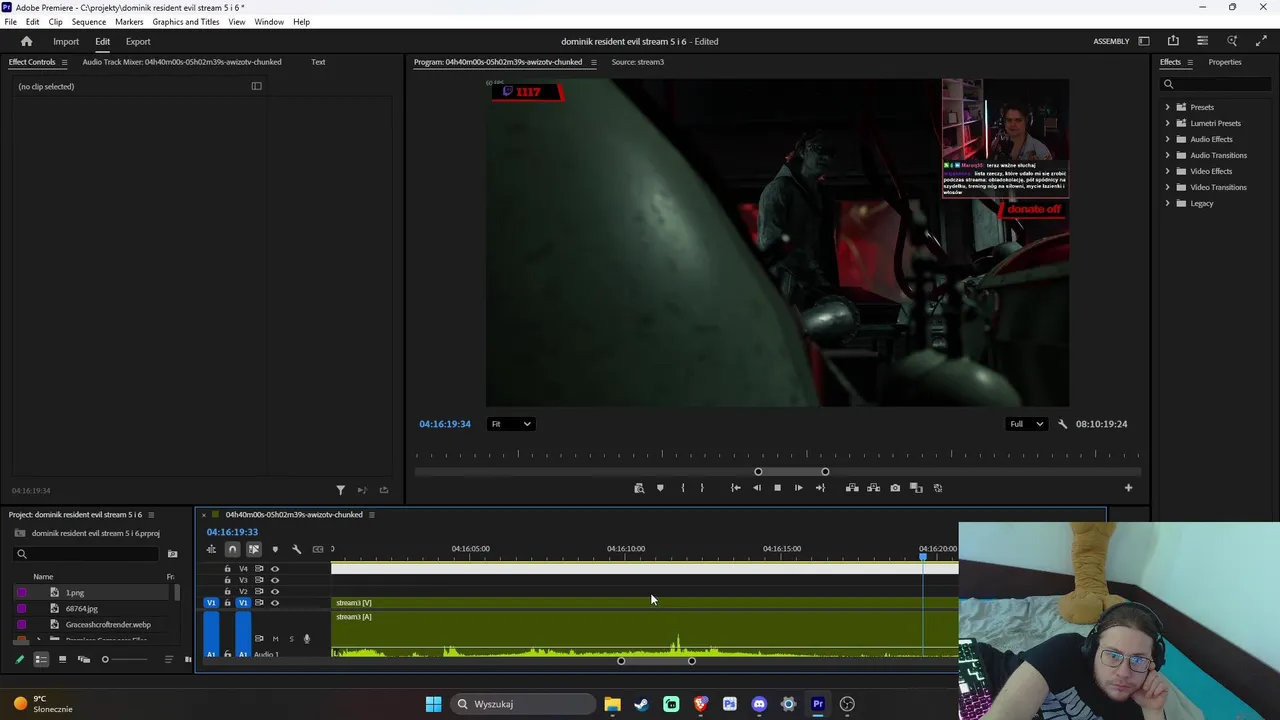This screenshot has height=720, width=1280.
Task: Click Mark In in Program Monitor
Action: (683, 488)
